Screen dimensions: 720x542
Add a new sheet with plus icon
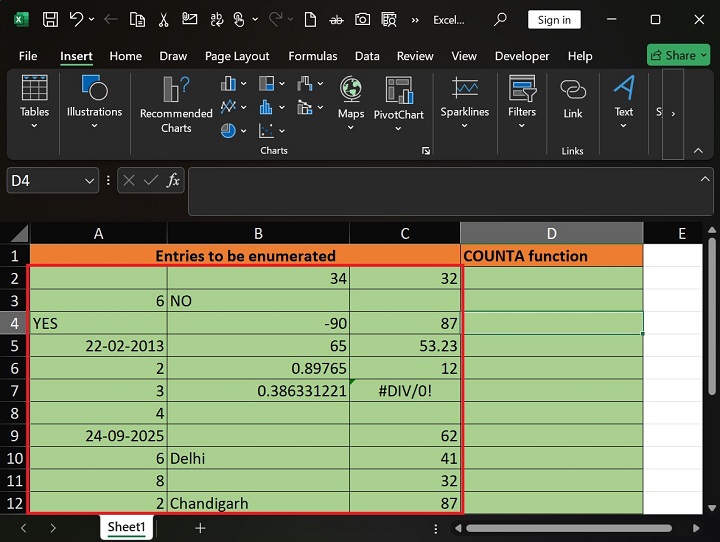click(x=200, y=527)
